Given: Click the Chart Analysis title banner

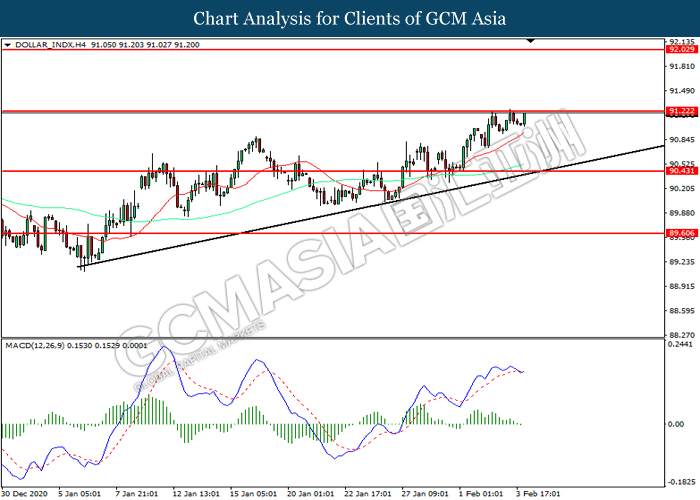Looking at the screenshot, I should [350, 19].
